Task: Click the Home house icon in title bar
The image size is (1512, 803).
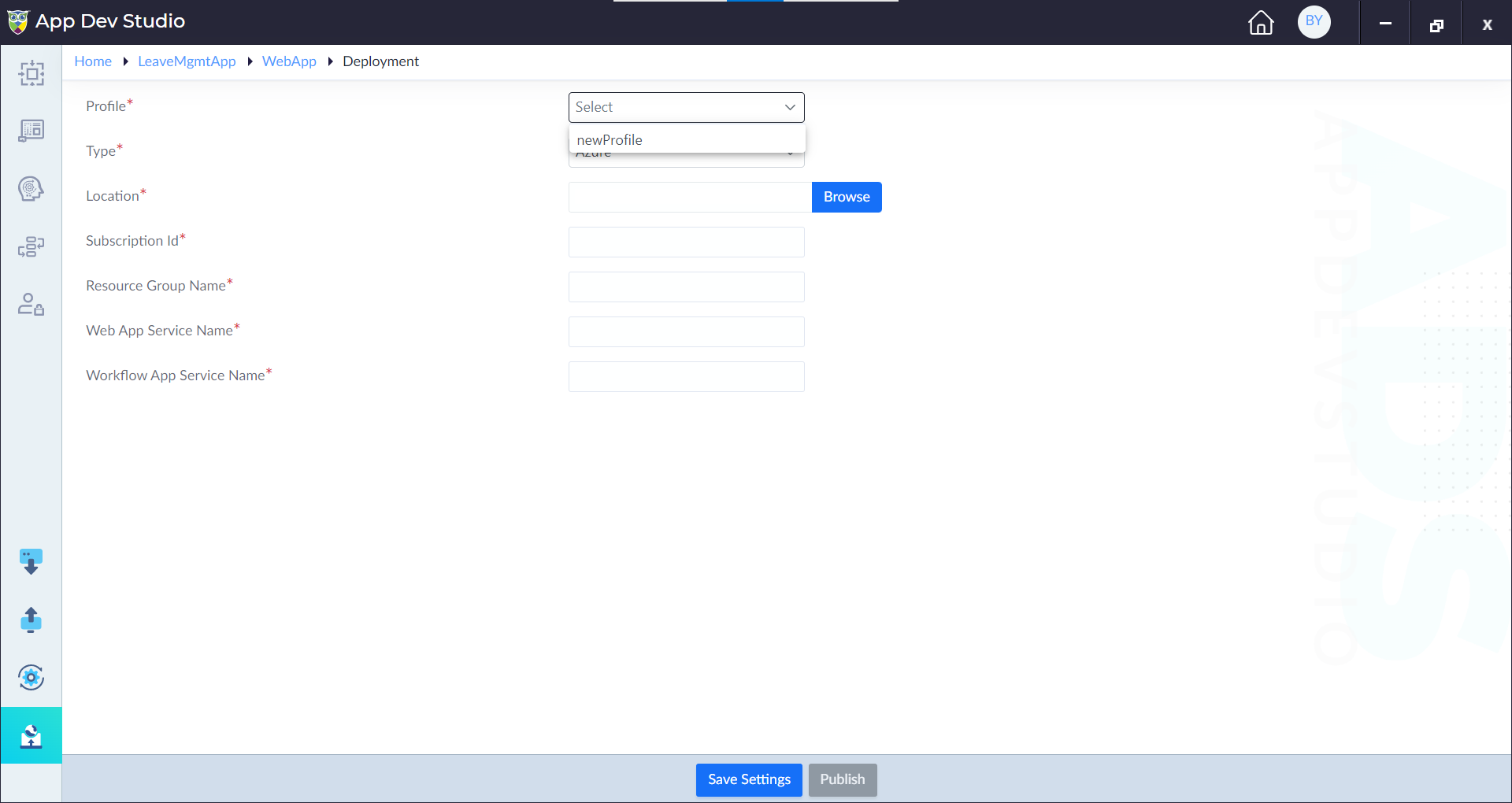Action: [x=1261, y=22]
